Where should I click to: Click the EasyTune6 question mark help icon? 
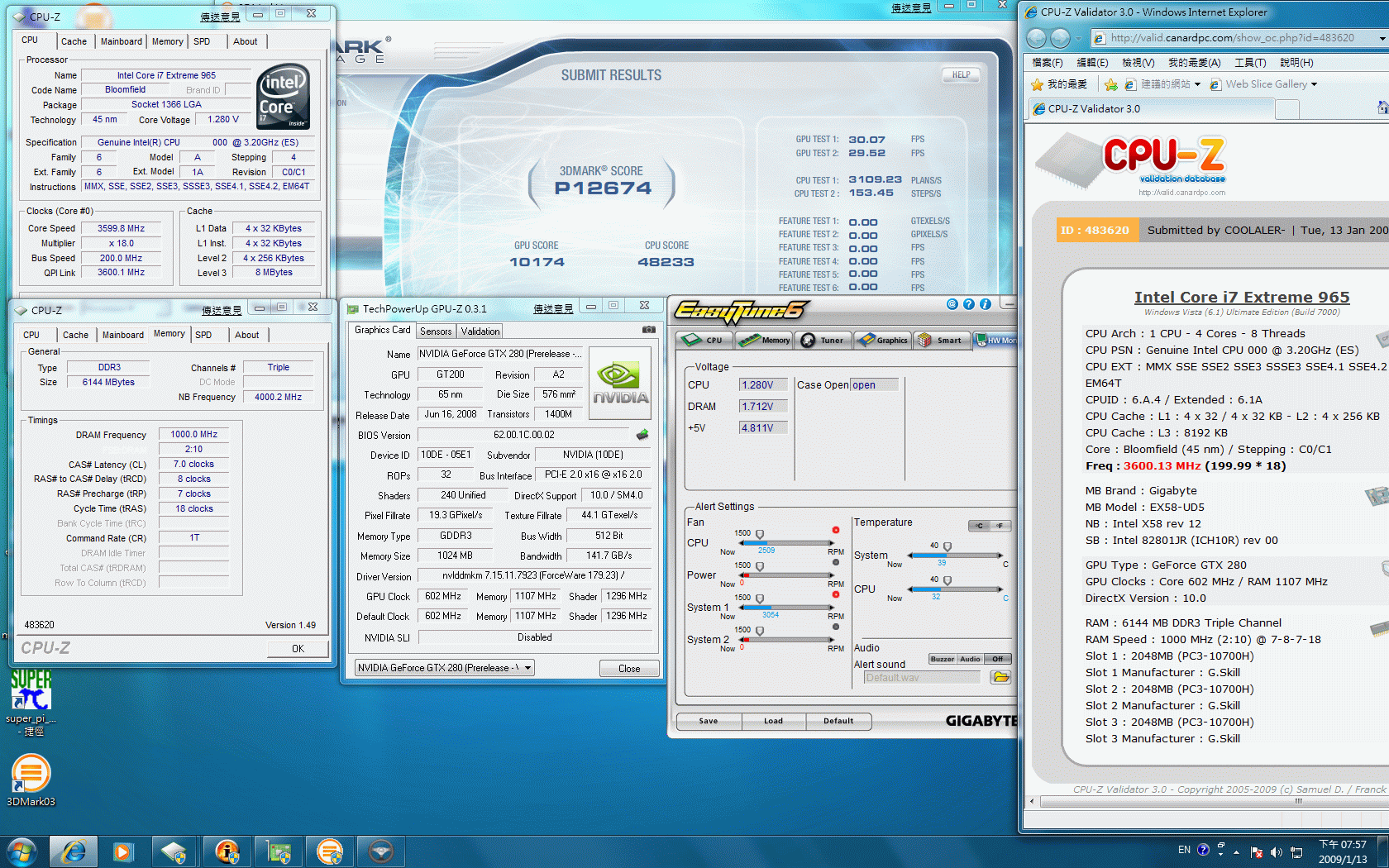point(969,304)
